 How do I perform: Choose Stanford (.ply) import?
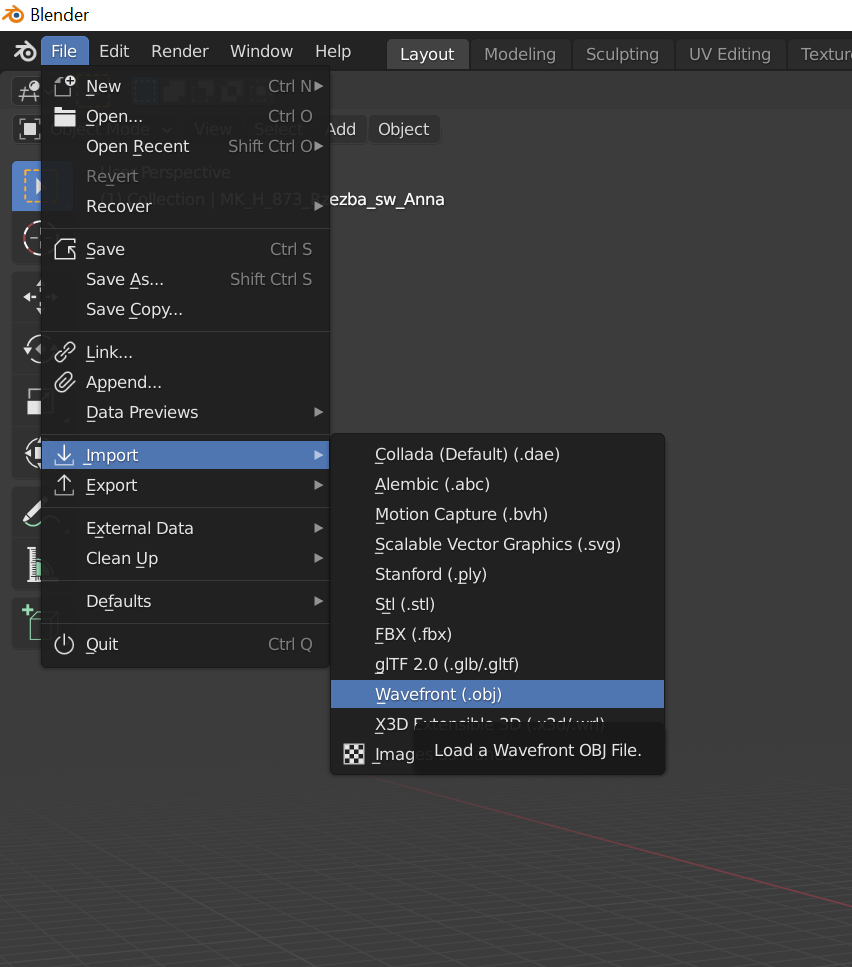coord(497,574)
